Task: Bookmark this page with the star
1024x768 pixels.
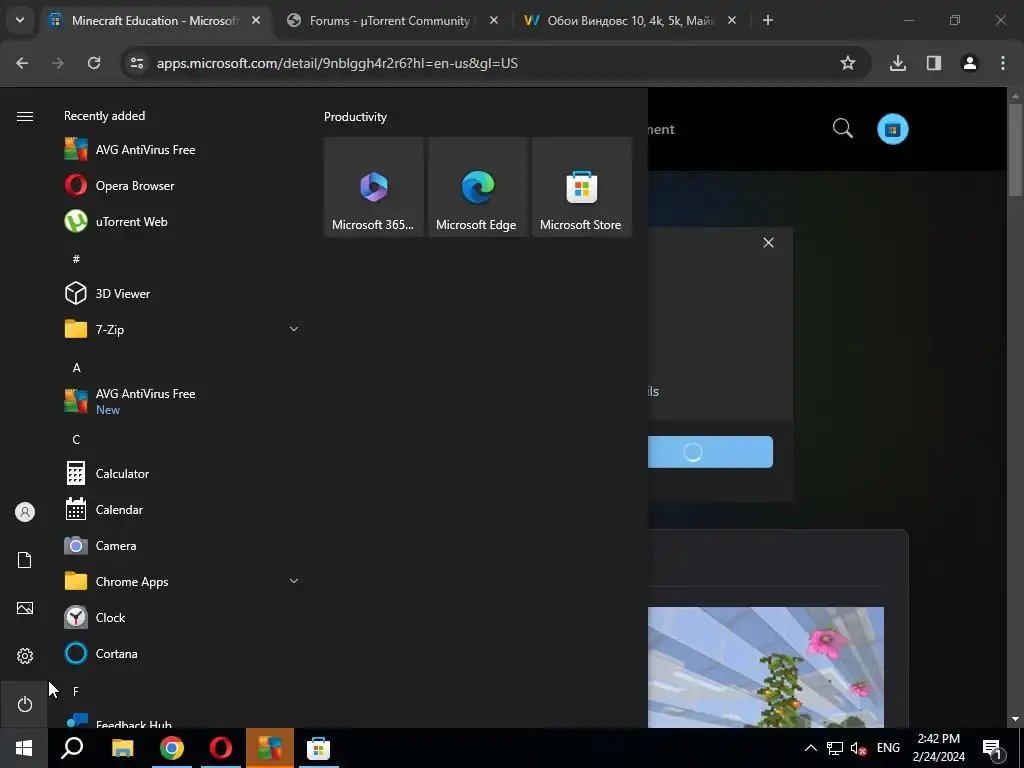Action: [848, 63]
